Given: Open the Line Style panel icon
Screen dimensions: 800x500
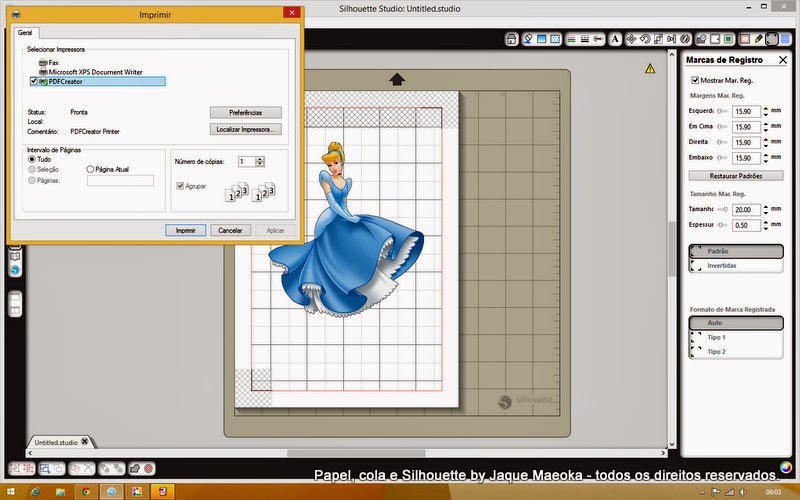Looking at the screenshot, I should click(585, 39).
